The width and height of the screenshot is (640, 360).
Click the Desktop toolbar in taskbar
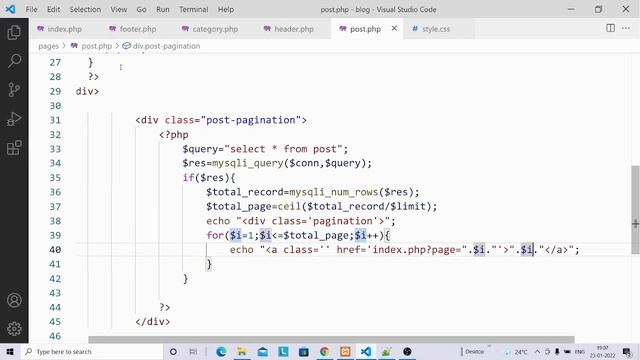coord(474,351)
